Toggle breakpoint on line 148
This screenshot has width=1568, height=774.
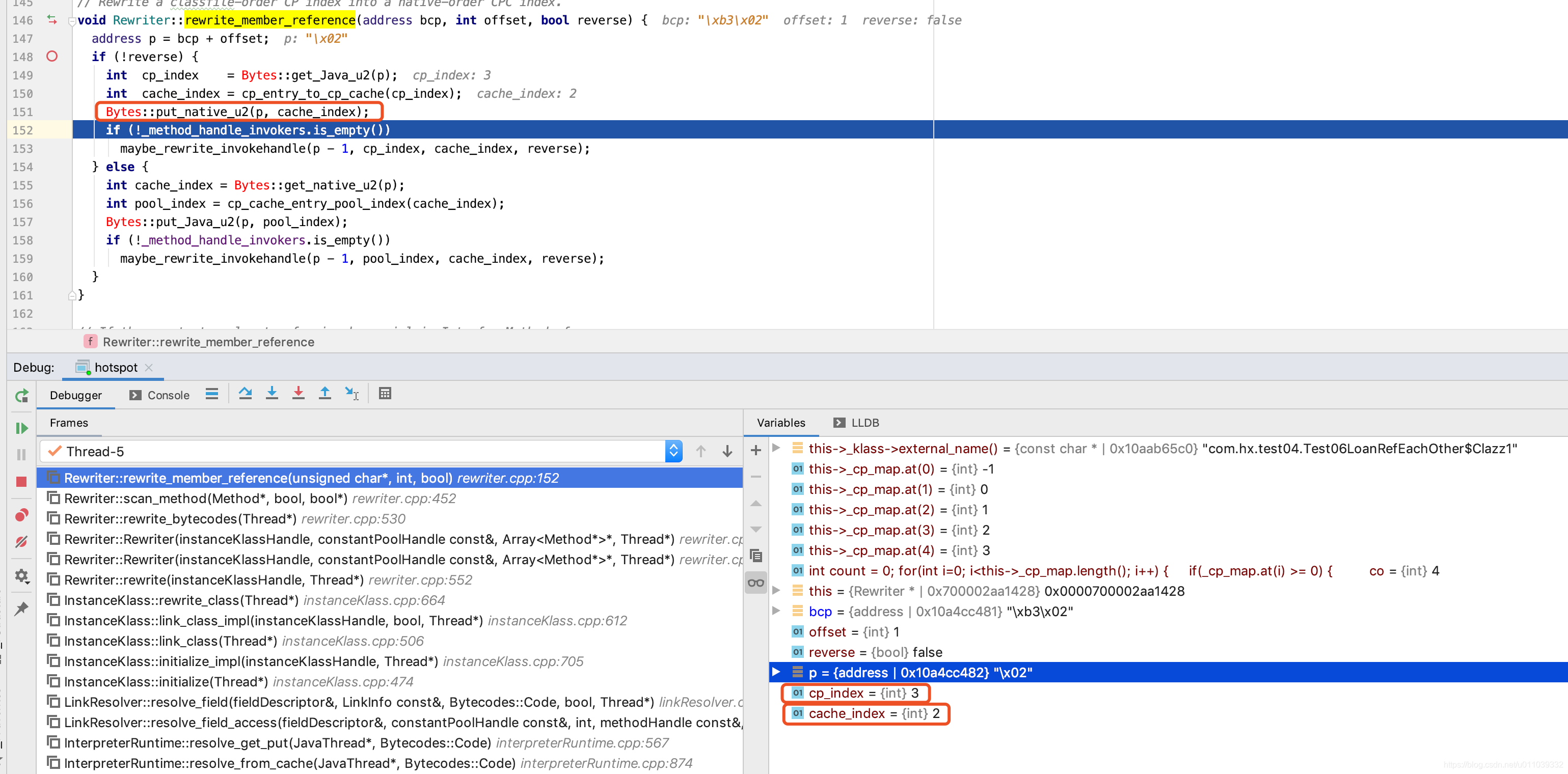(x=52, y=57)
